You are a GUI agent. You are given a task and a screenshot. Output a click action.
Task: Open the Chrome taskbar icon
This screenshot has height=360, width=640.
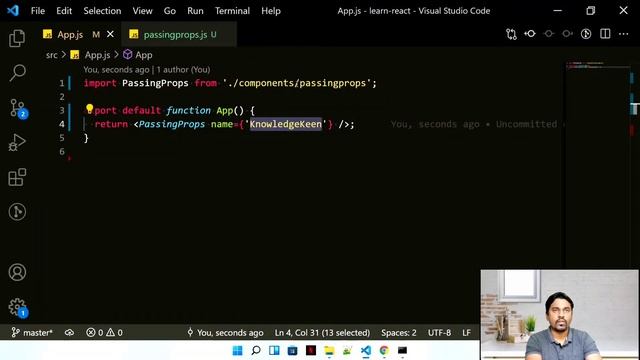click(384, 351)
